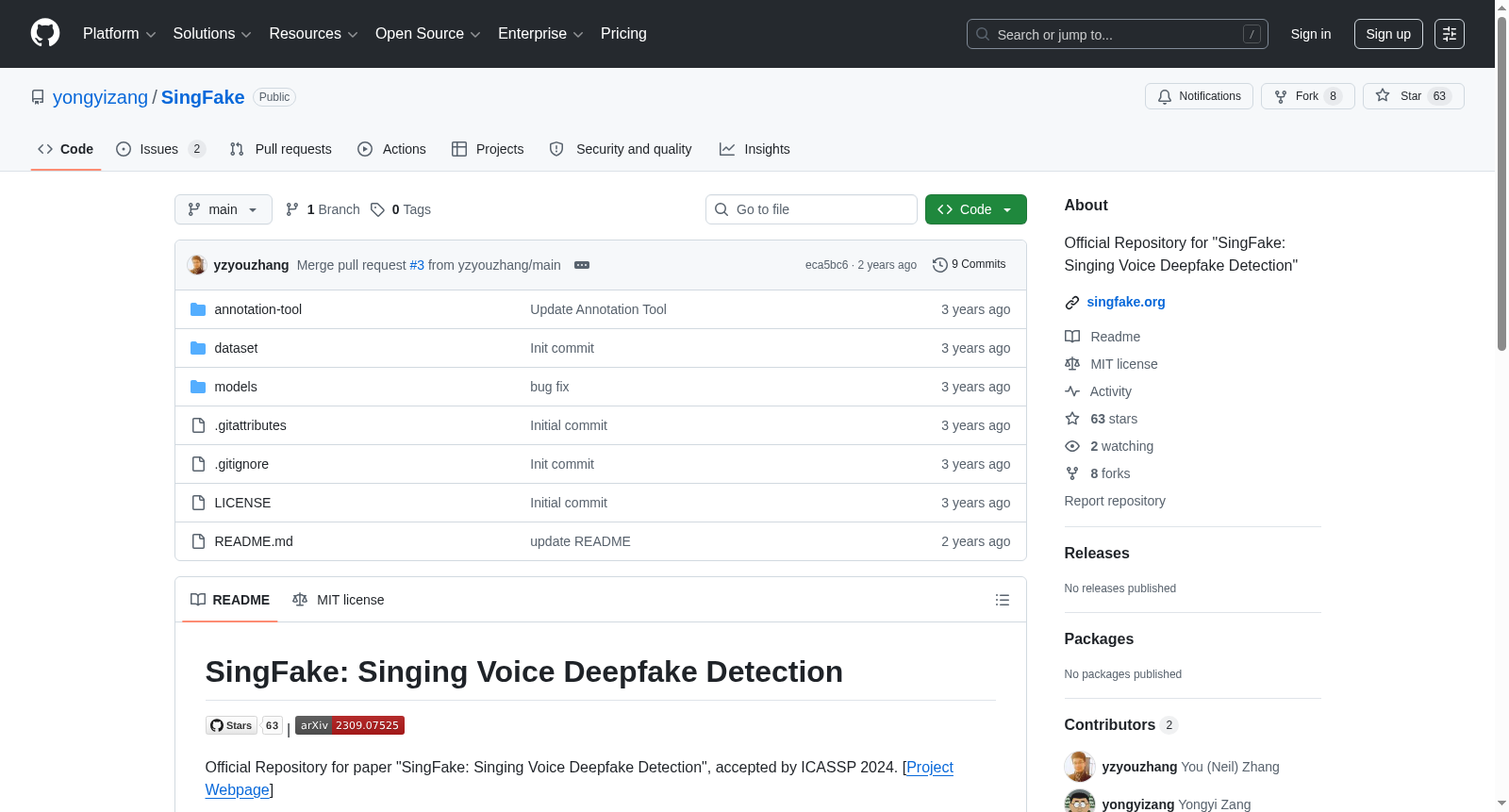Open the Insights tab
Viewport: 1509px width, 812px height.
754,149
